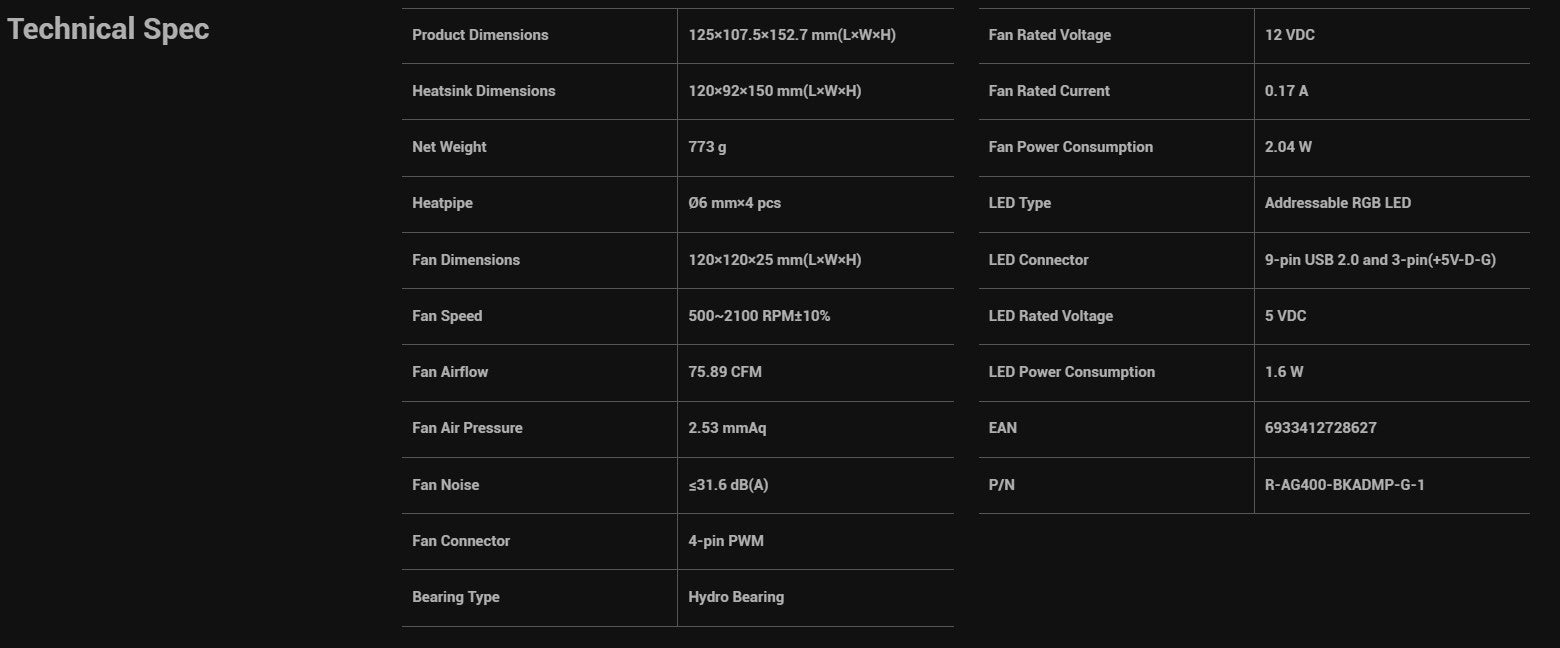Click the Fan Air Pressure label
This screenshot has width=1560, height=648.
click(x=467, y=428)
